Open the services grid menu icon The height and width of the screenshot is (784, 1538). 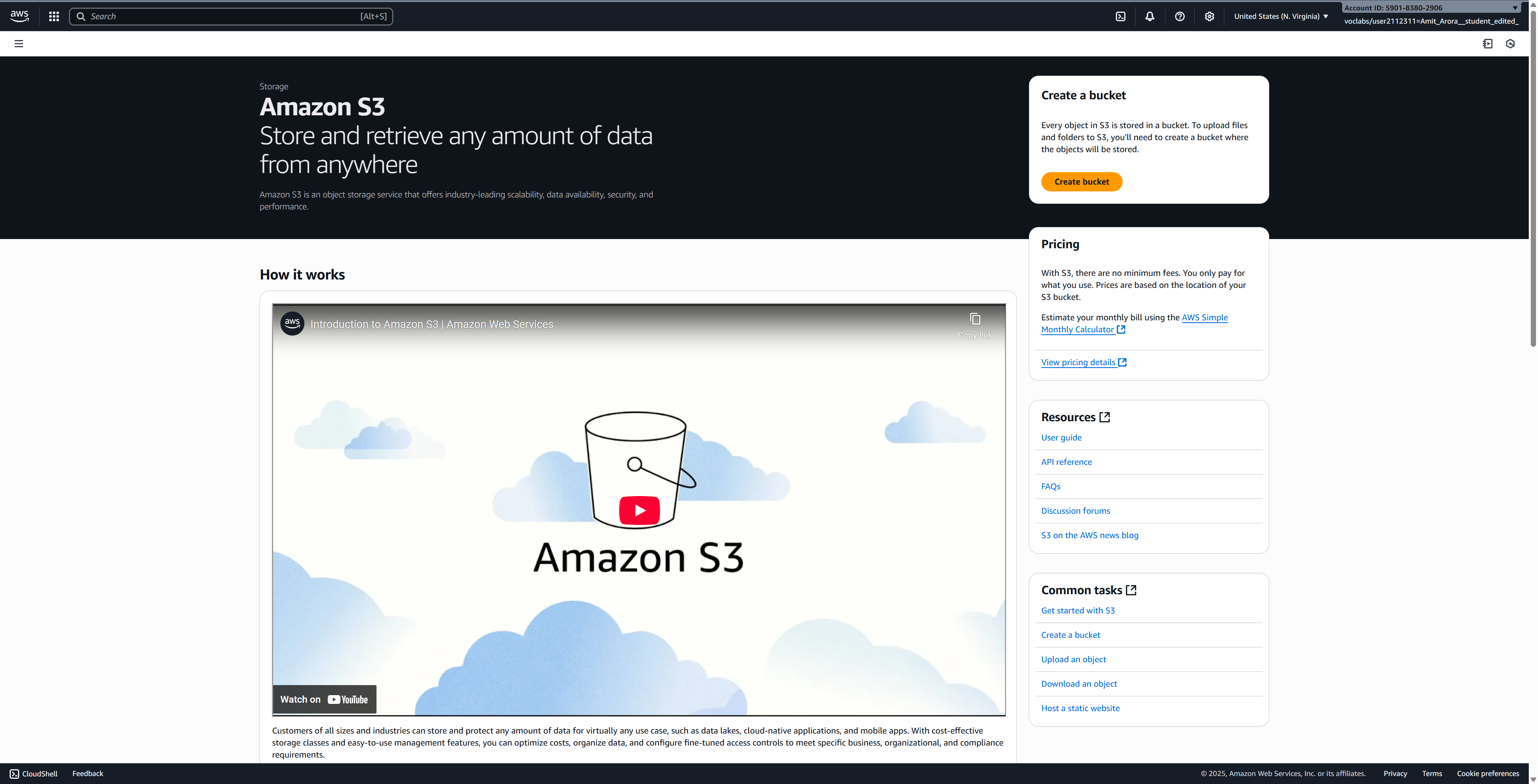pyautogui.click(x=54, y=16)
